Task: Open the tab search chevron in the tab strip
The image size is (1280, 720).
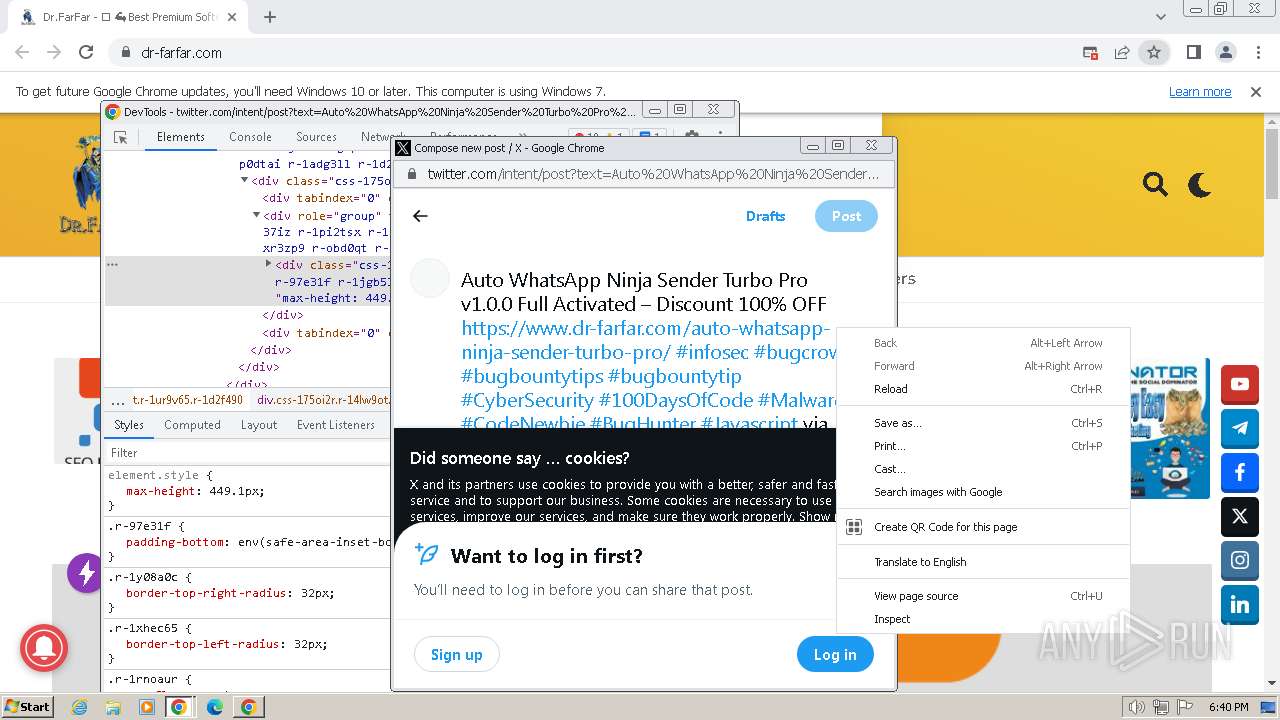Action: (1161, 17)
